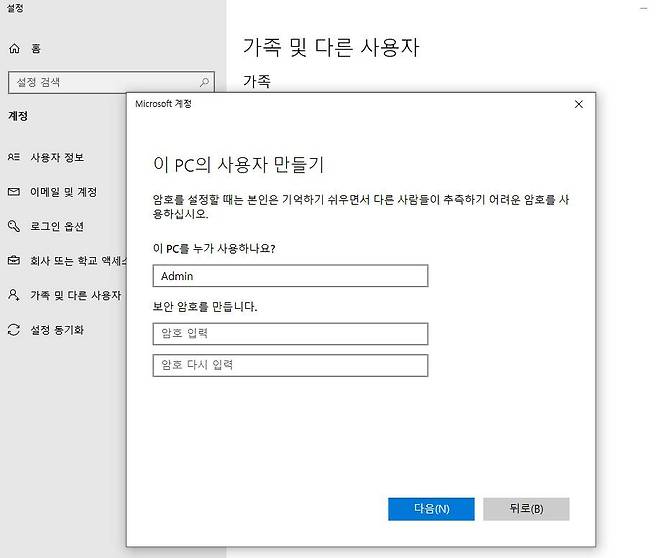
Task: Click the 암호 다시 입력 confirm field
Action: coord(290,365)
